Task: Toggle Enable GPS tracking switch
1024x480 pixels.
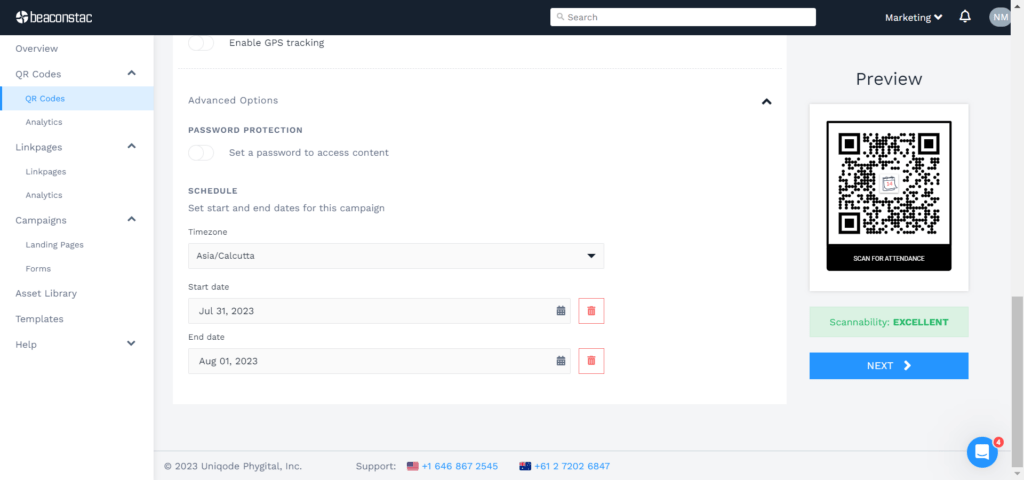Action: pos(201,43)
